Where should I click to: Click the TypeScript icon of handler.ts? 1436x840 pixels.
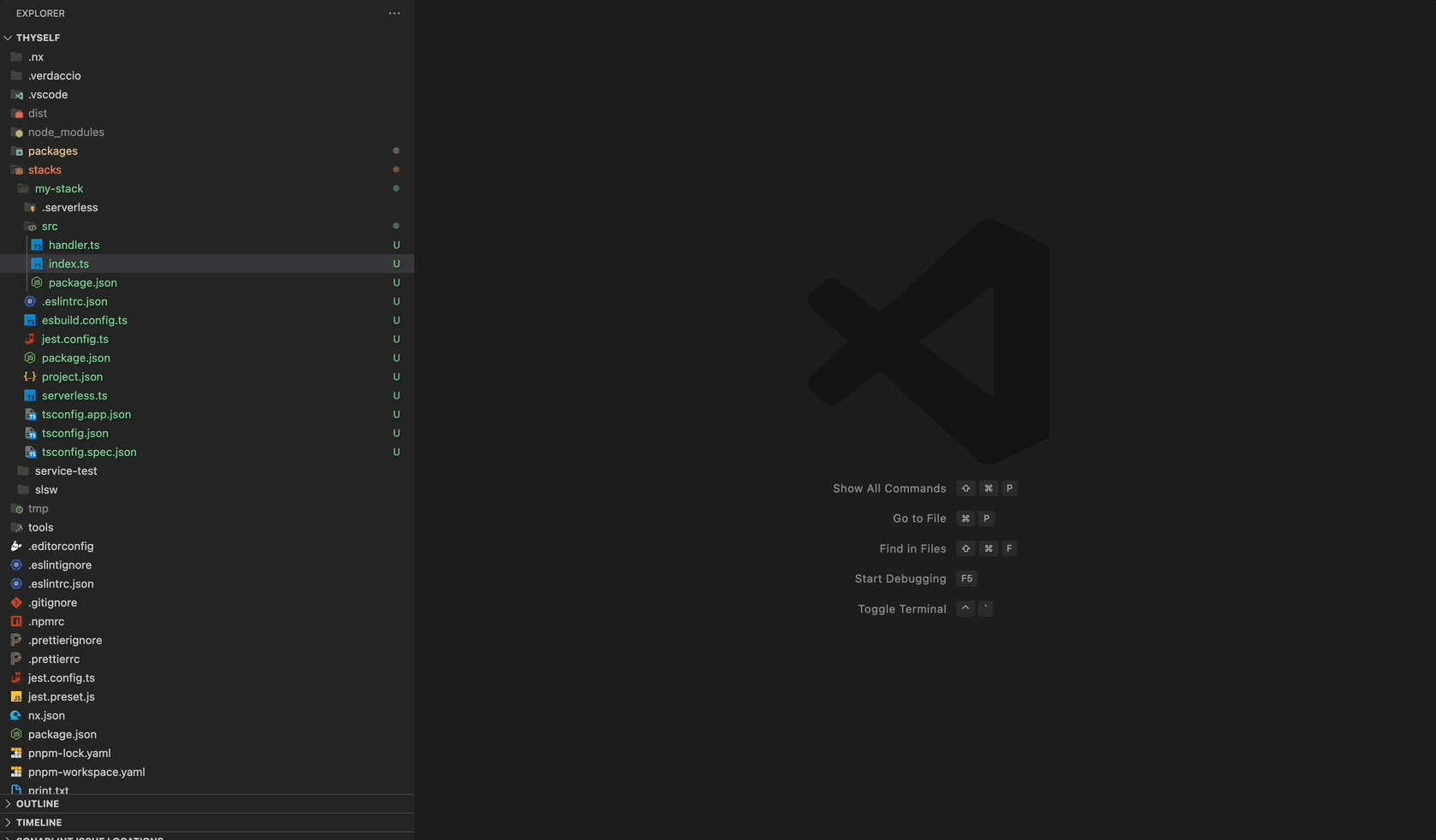[x=37, y=245]
